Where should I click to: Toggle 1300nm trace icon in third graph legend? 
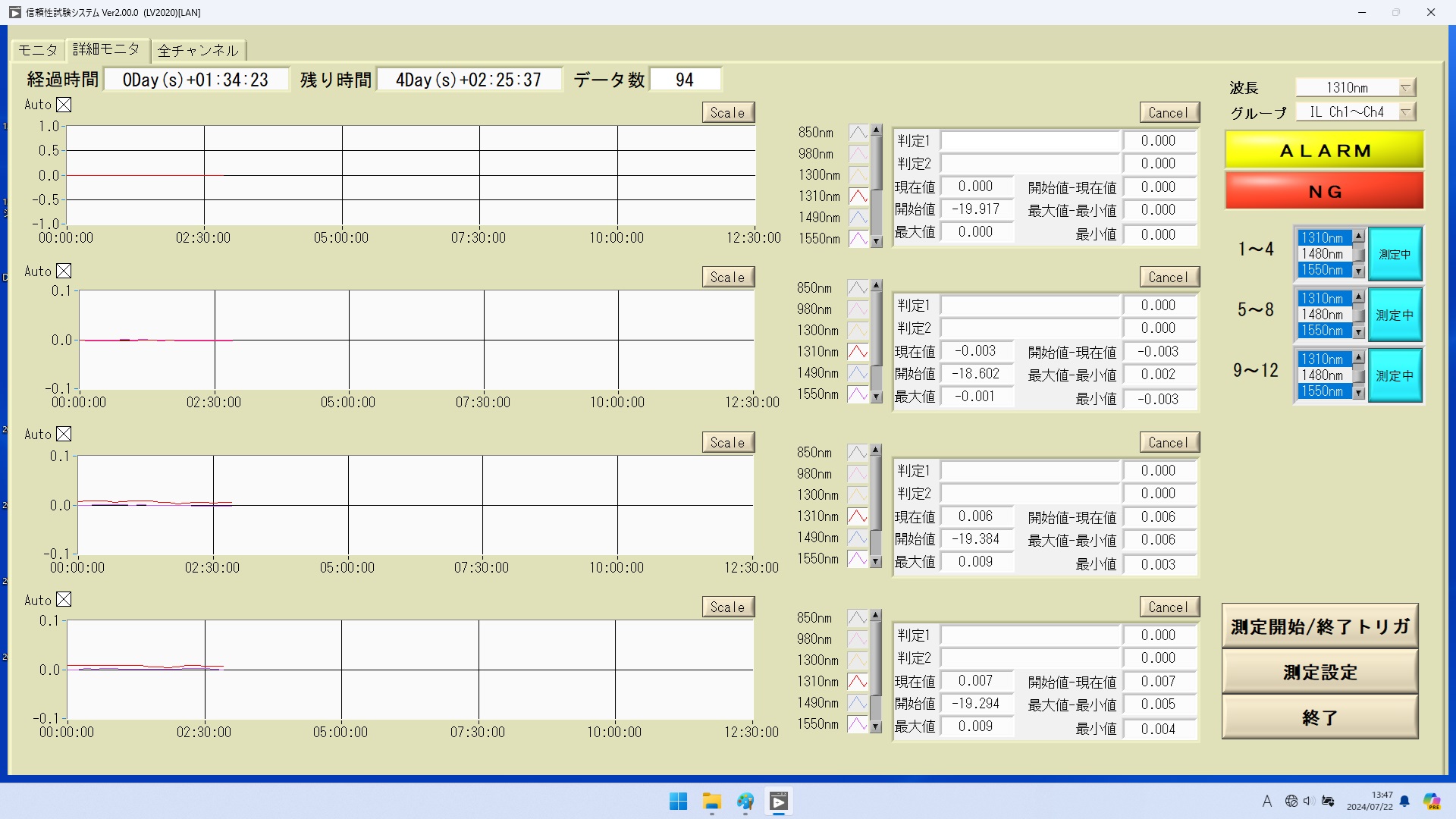pos(857,495)
